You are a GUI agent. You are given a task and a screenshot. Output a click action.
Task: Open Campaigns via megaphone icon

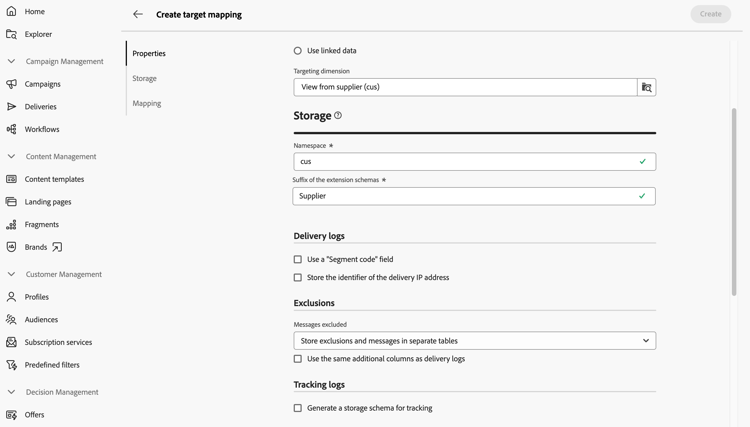[11, 84]
